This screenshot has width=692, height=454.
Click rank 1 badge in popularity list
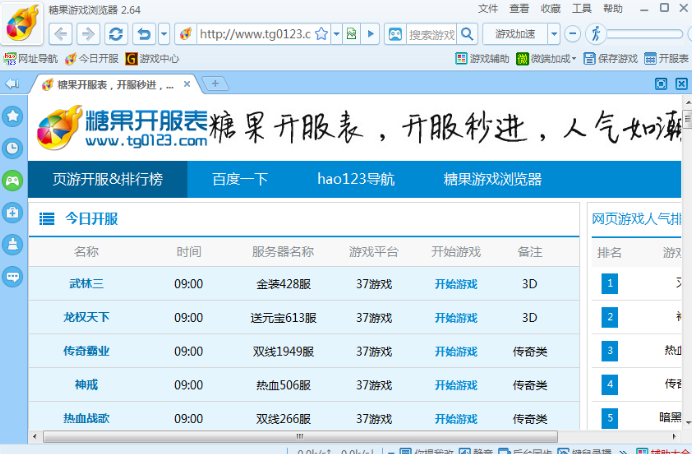coord(610,283)
